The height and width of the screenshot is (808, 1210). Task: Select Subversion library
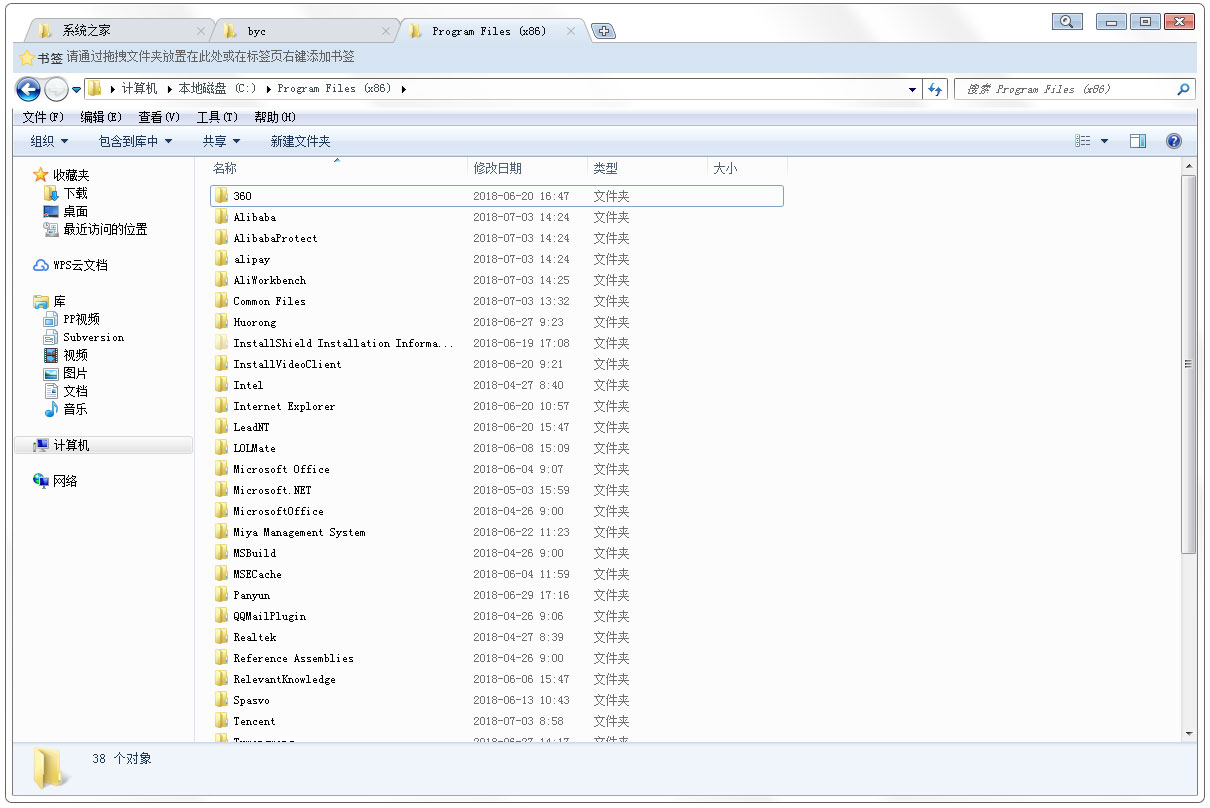[x=84, y=337]
